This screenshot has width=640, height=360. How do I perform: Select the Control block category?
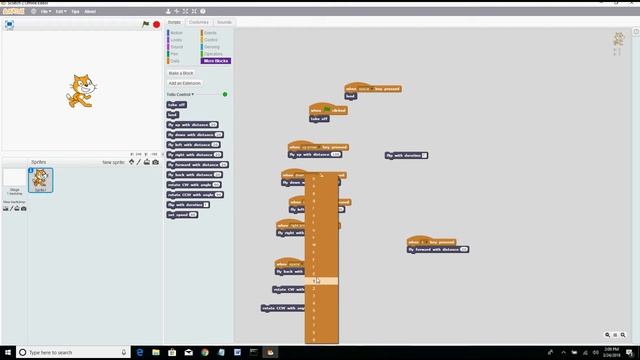point(210,40)
